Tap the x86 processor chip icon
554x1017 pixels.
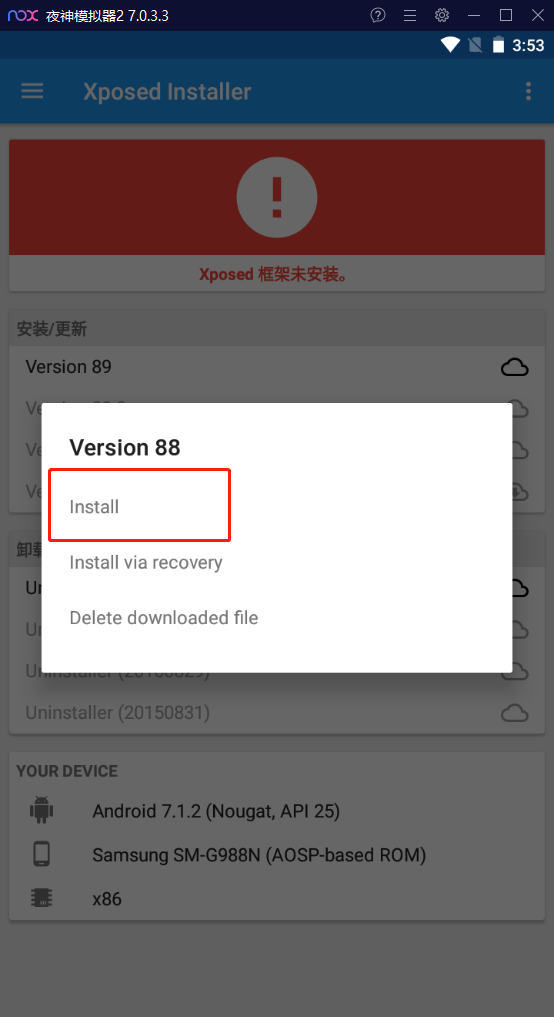pos(41,898)
